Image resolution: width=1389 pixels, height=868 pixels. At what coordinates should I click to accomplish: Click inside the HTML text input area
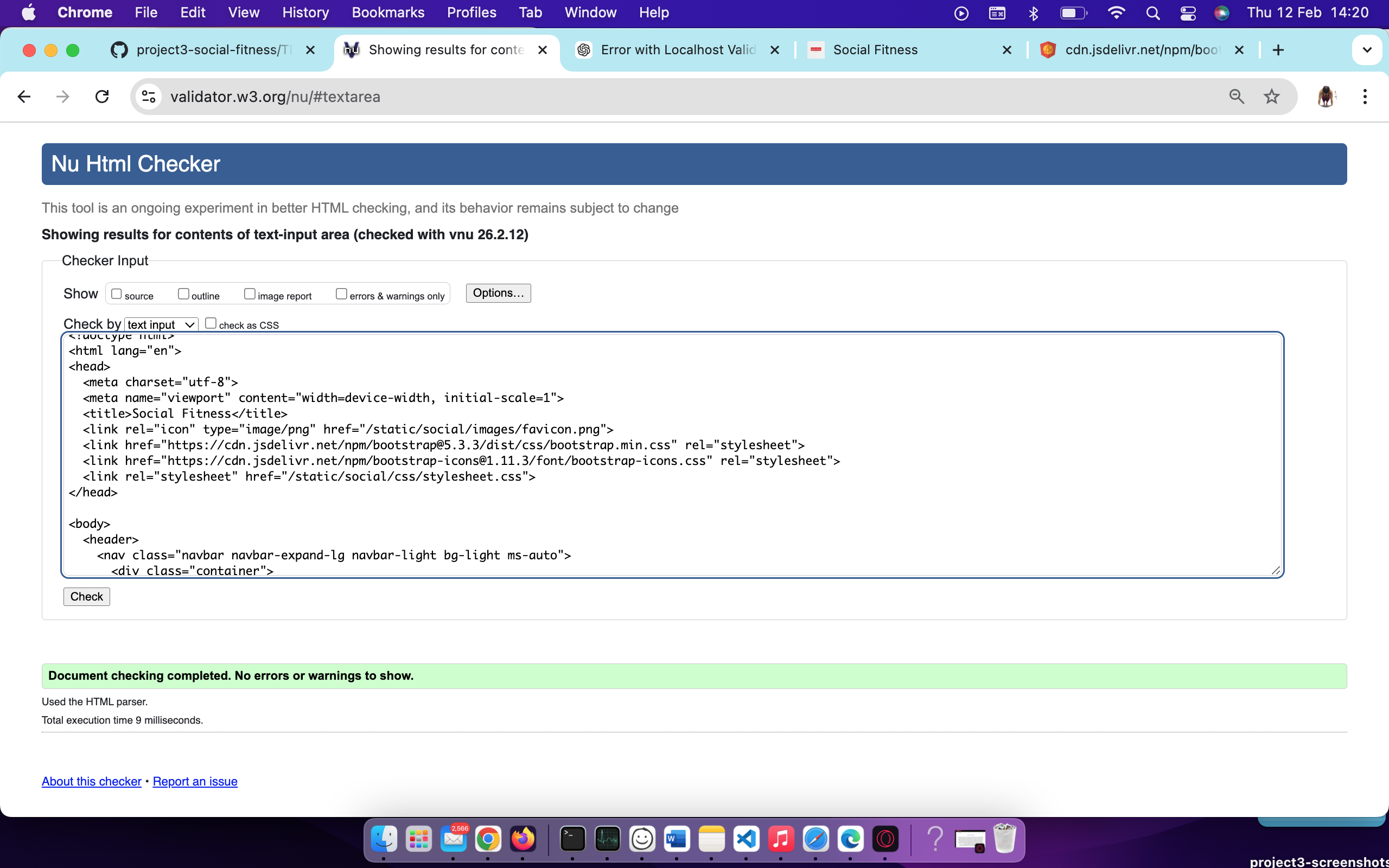[x=672, y=454]
